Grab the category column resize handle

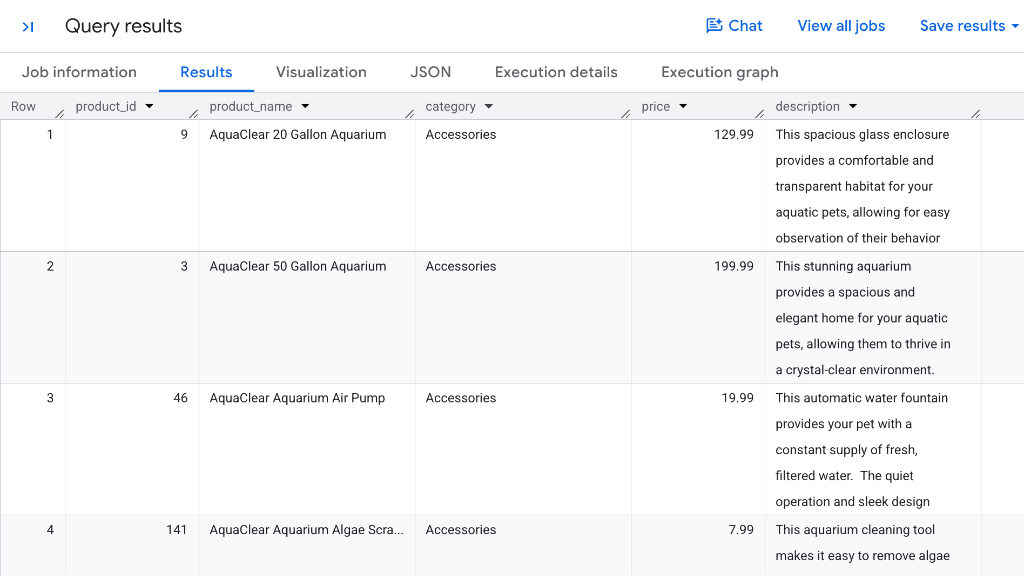pyautogui.click(x=625, y=114)
